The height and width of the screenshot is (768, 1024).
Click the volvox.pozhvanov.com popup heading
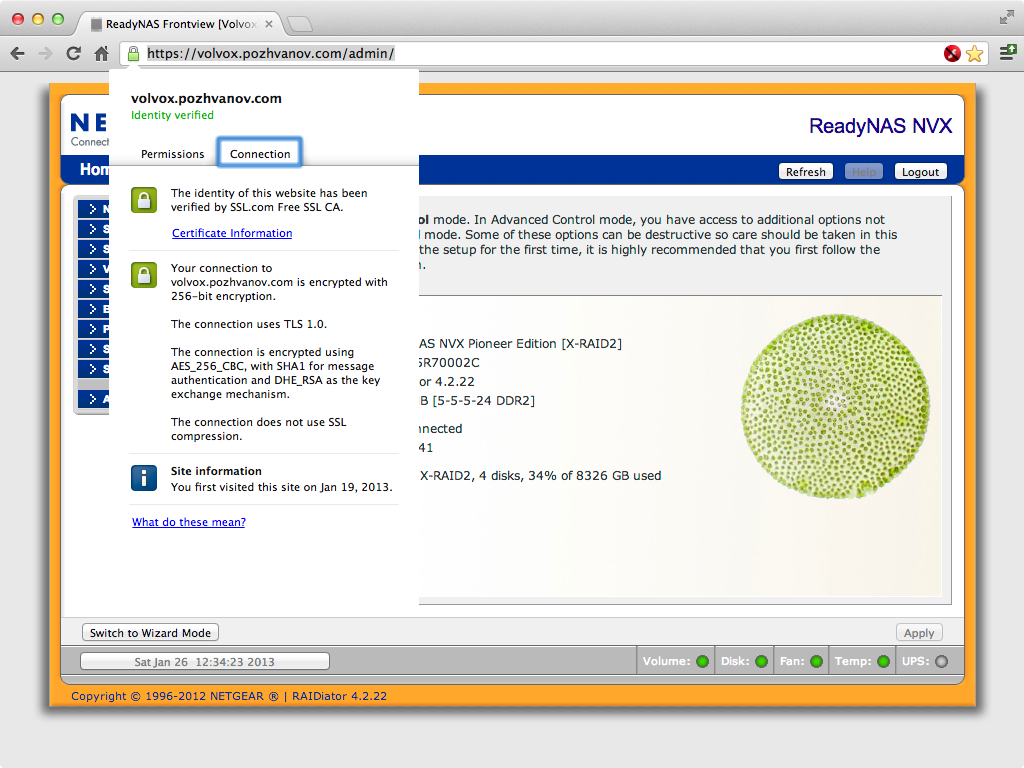pyautogui.click(x=206, y=99)
